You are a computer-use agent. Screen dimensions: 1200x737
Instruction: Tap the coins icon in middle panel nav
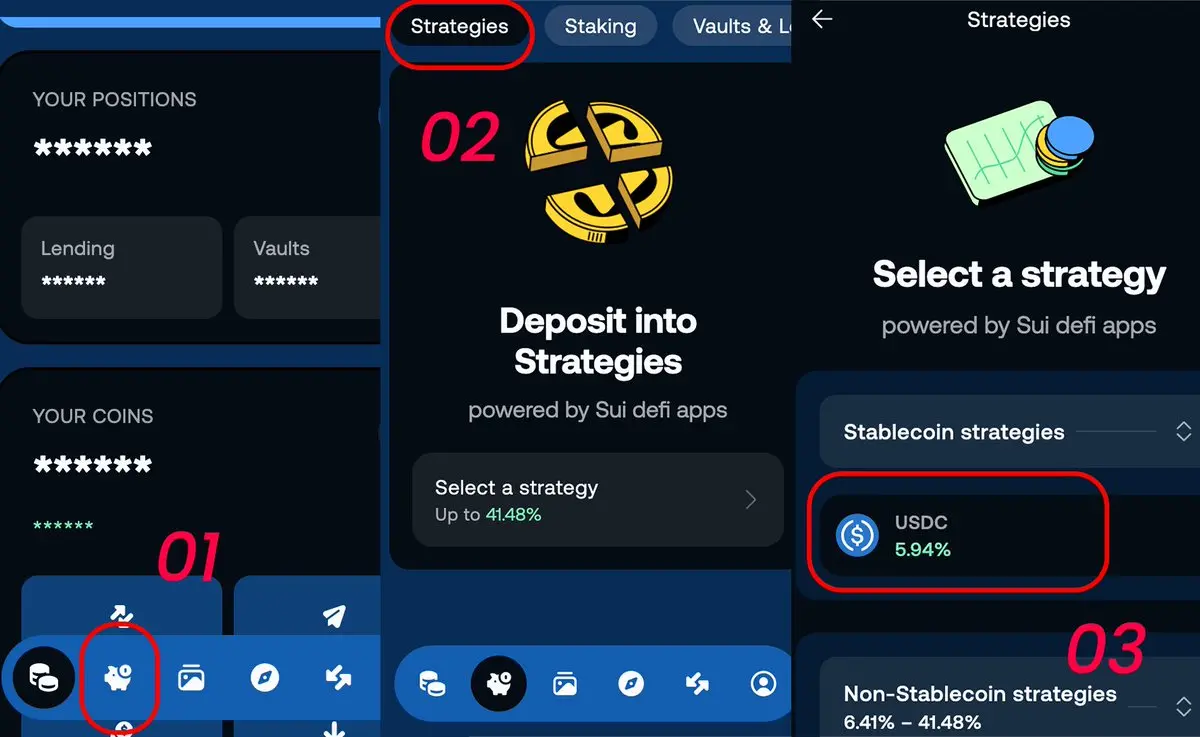[x=432, y=684]
